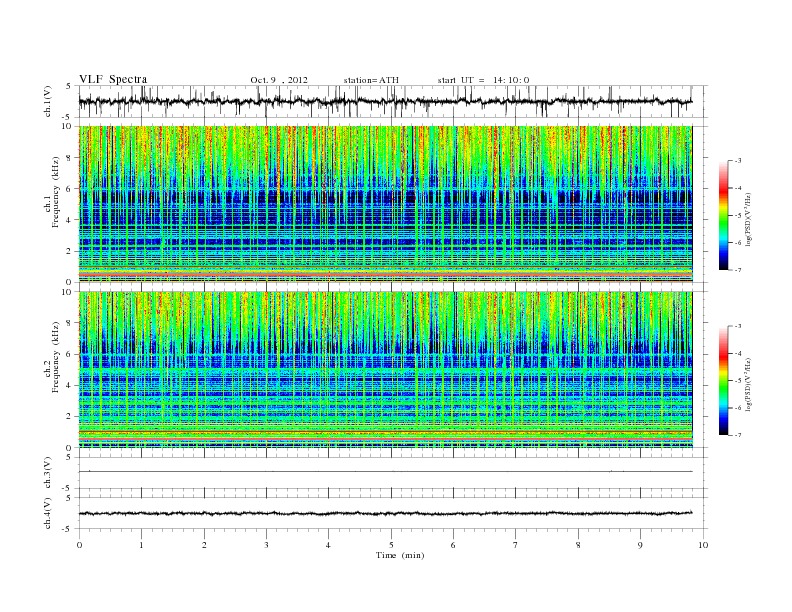This screenshot has height=612, width=792.
Task: Click the '5' upper tick of ch.1(V) axis
Action: point(69,86)
